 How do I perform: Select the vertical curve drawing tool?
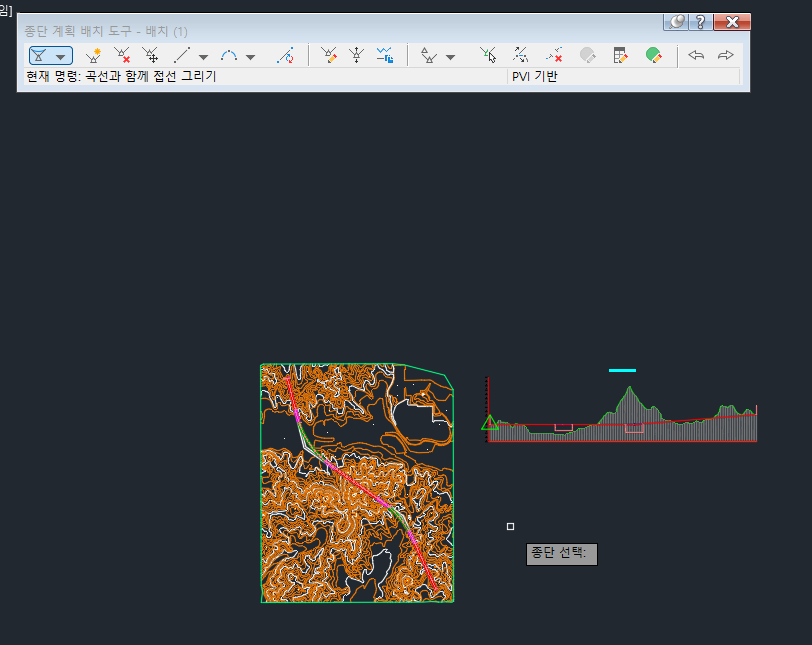(229, 56)
